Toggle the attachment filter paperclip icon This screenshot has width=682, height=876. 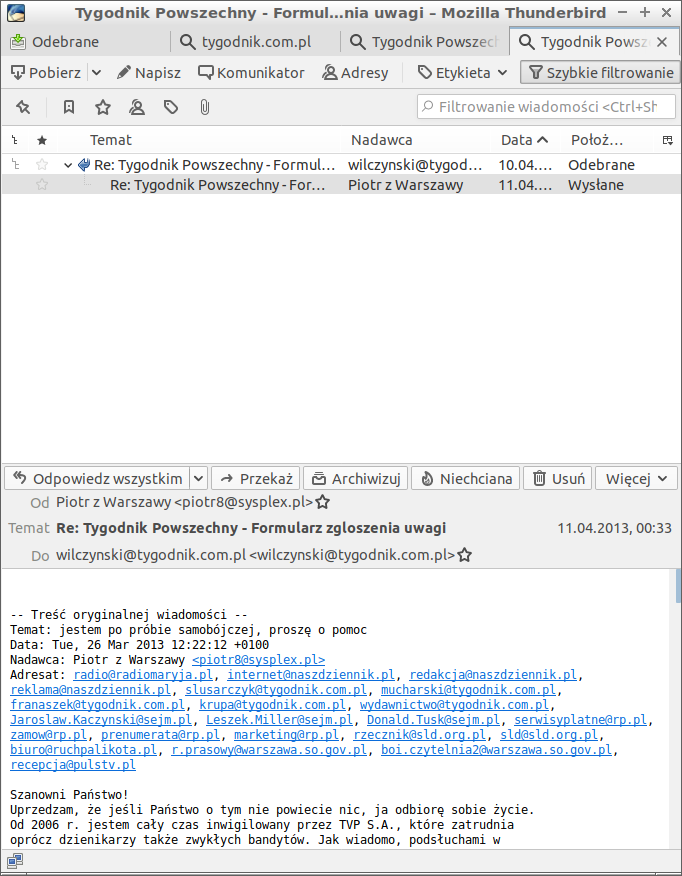(x=204, y=107)
